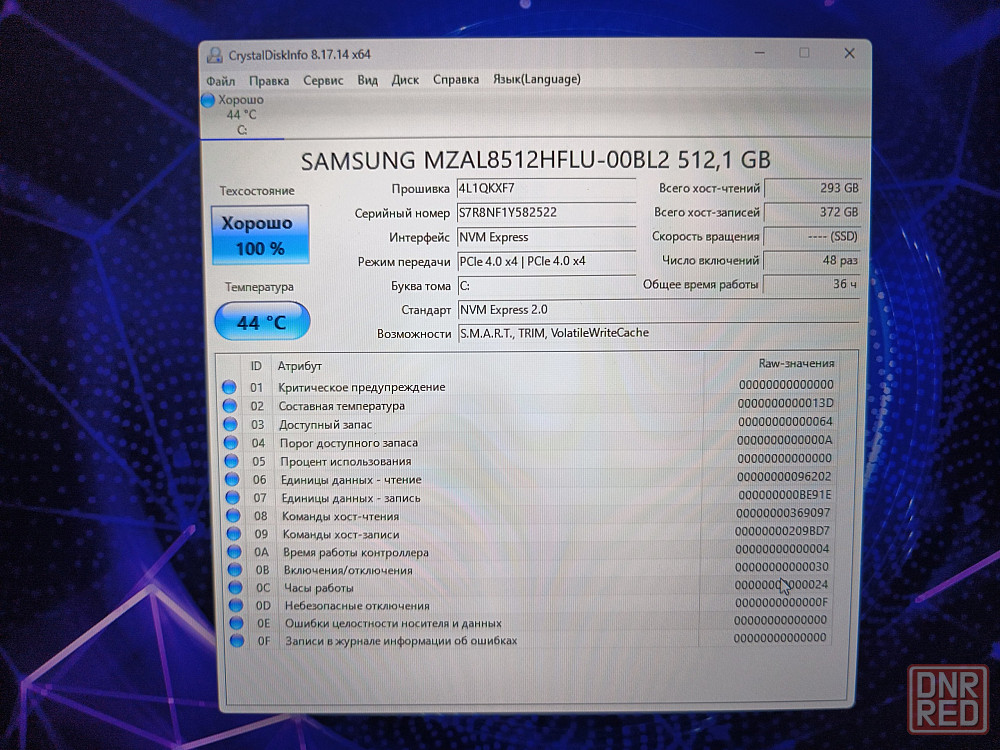This screenshot has width=1000, height=750.
Task: Open the Диск menu
Action: point(405,80)
